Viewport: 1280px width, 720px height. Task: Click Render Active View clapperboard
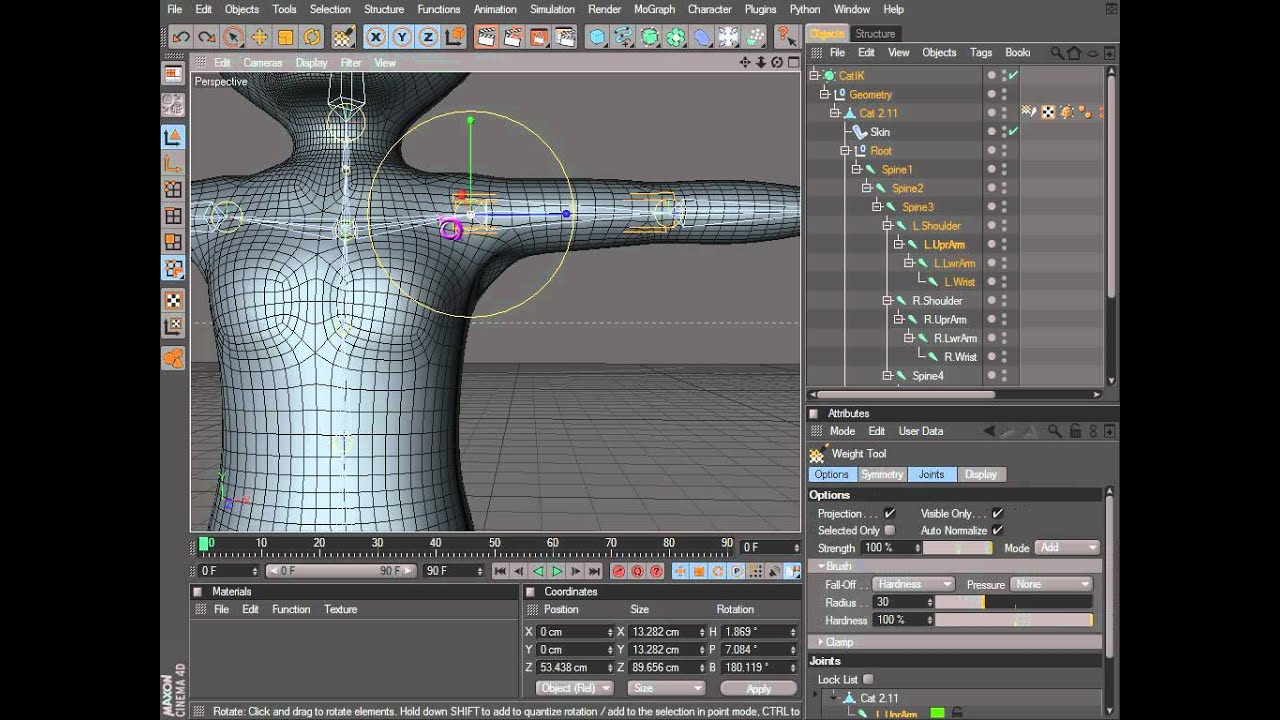[x=487, y=37]
